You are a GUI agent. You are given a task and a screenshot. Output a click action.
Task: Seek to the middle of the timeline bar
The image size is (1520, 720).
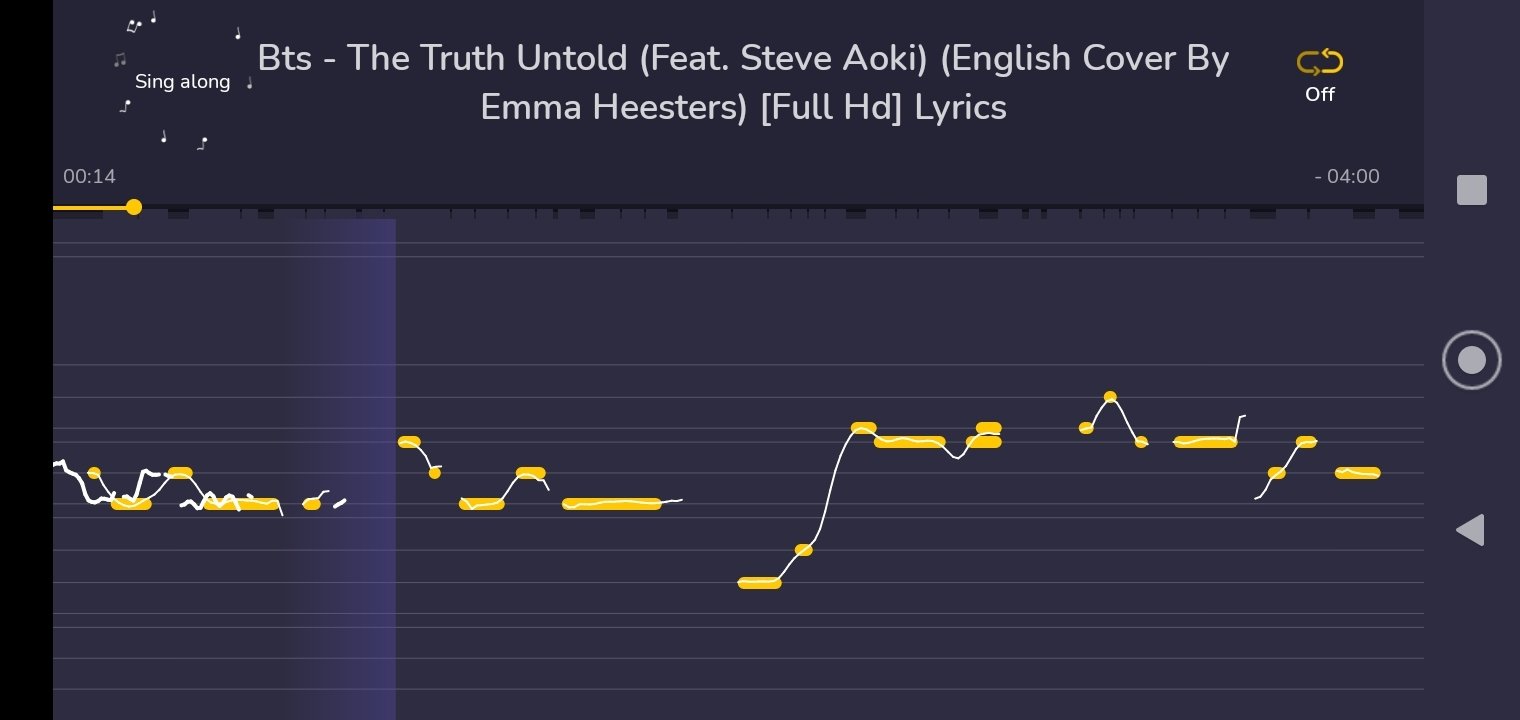coord(738,208)
